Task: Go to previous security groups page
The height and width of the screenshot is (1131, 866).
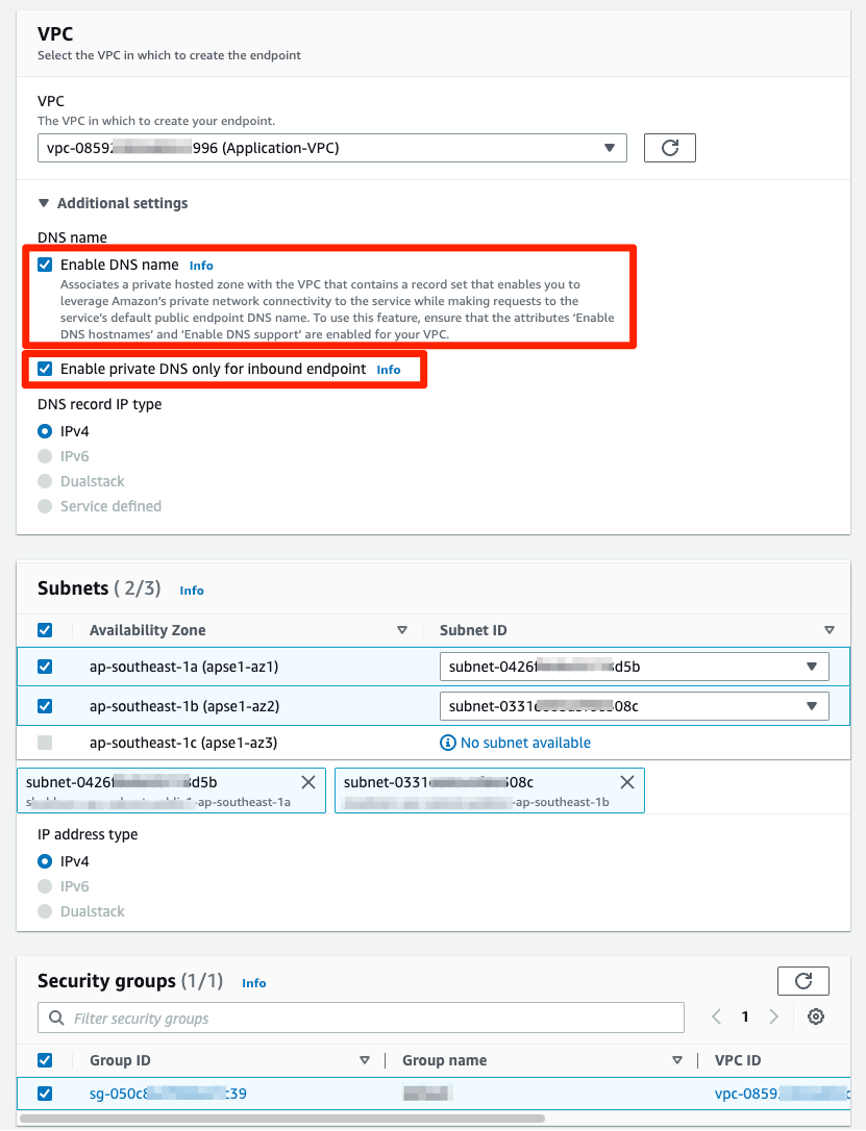Action: click(x=719, y=1016)
